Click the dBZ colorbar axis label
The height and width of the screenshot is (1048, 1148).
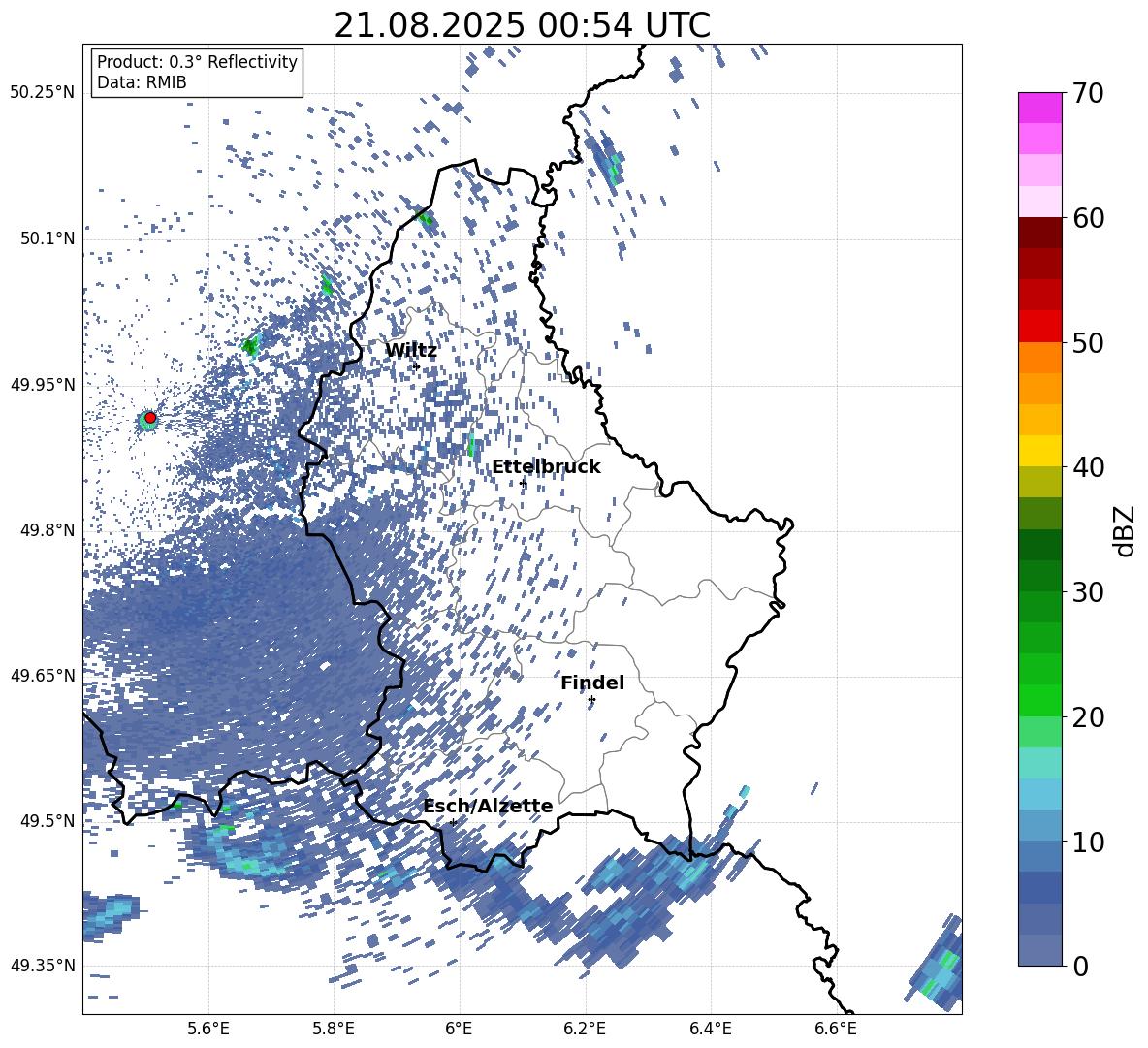point(1126,530)
